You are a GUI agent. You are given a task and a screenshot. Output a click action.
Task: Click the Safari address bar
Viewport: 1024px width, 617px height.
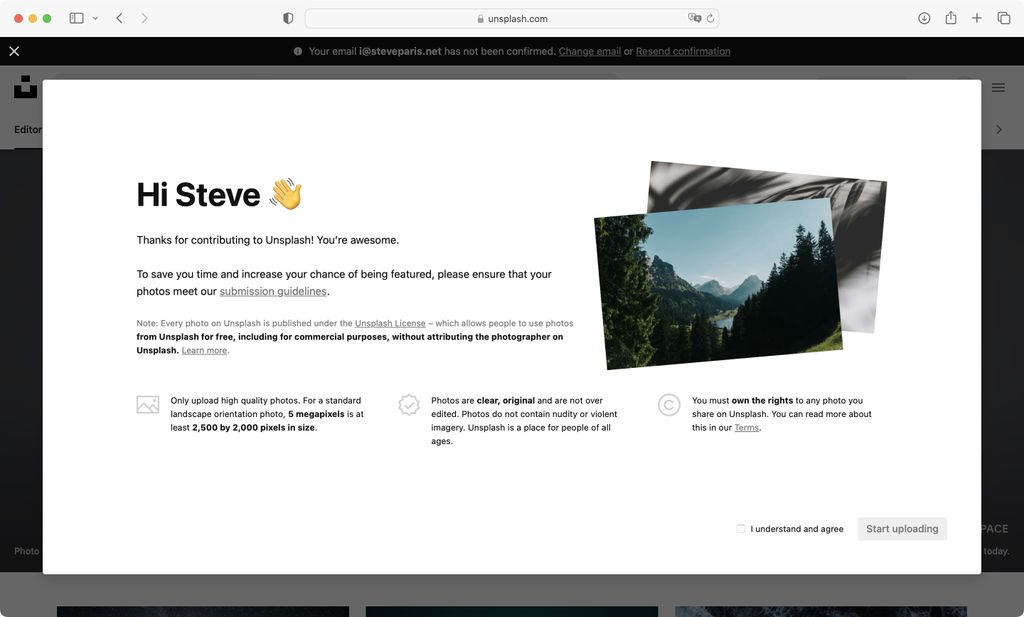[x=512, y=17]
